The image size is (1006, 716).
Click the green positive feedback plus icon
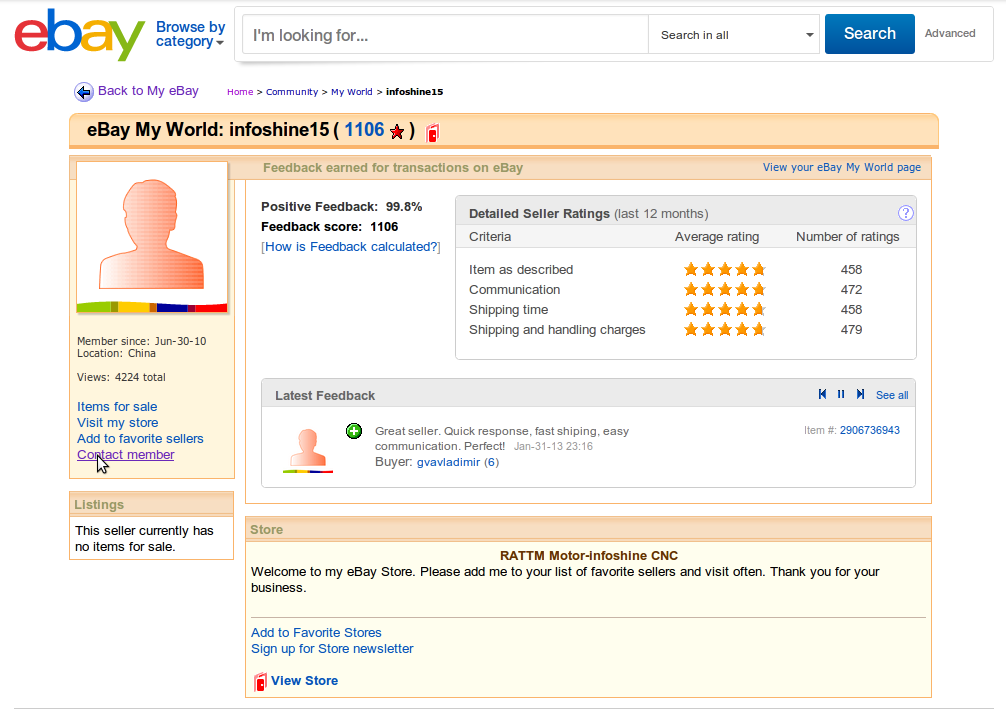tap(354, 431)
